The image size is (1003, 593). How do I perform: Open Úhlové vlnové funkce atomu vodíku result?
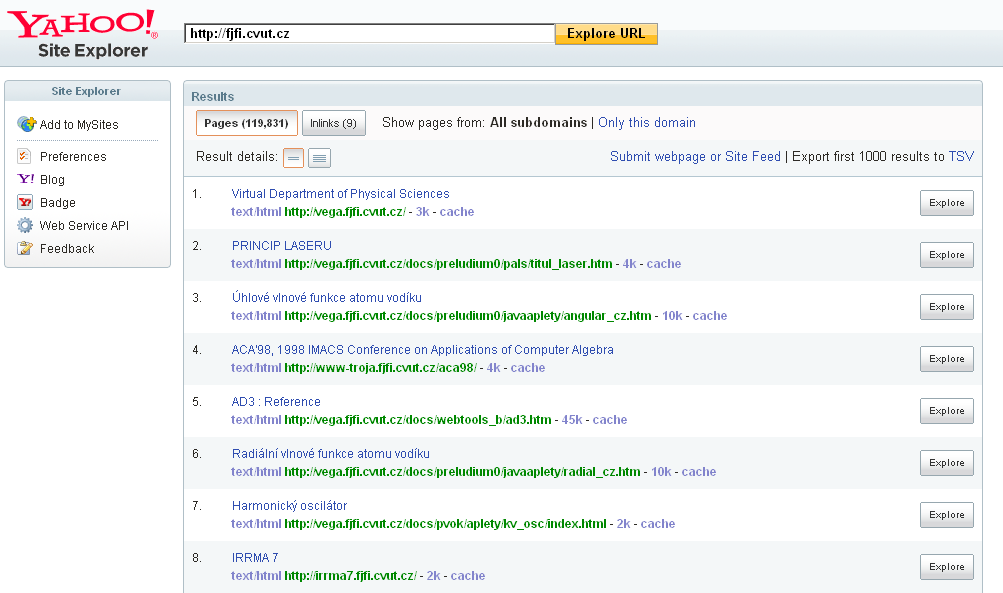(326, 297)
